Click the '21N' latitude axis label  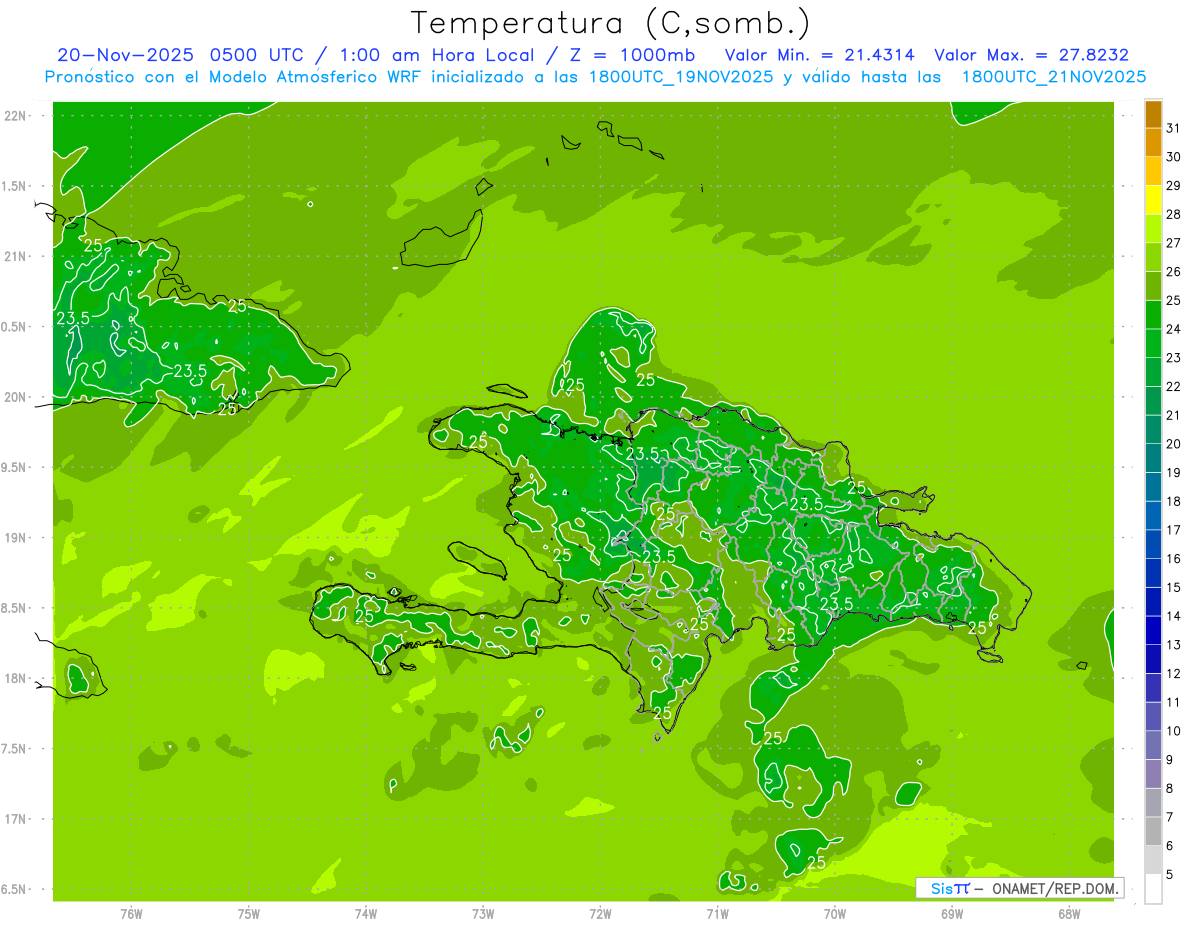(x=15, y=256)
